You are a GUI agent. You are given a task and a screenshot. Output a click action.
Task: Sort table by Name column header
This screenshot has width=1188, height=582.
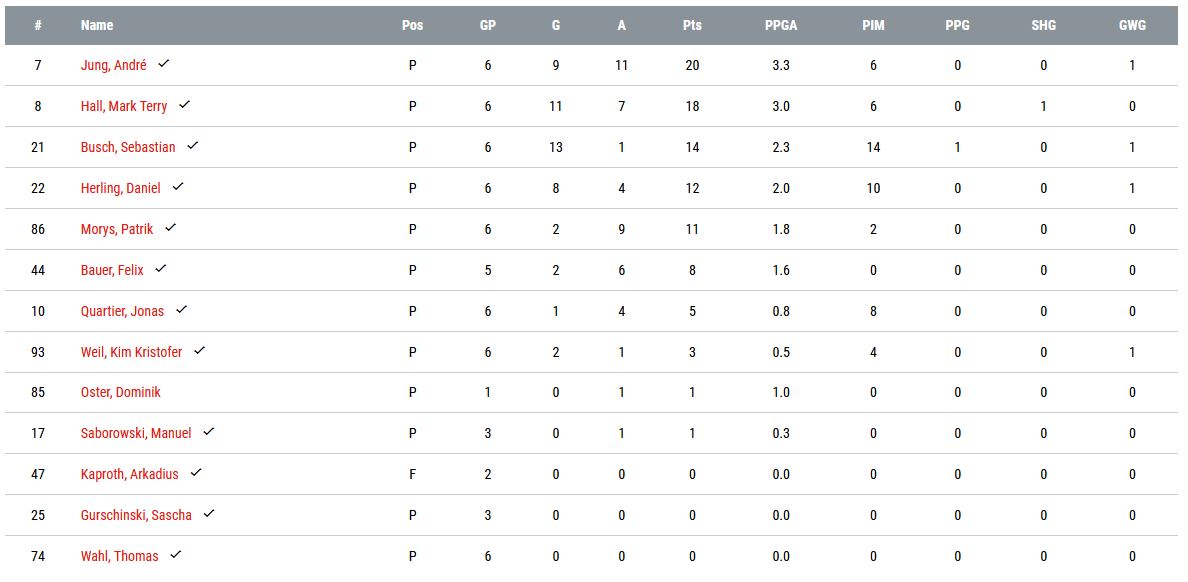[x=97, y=25]
